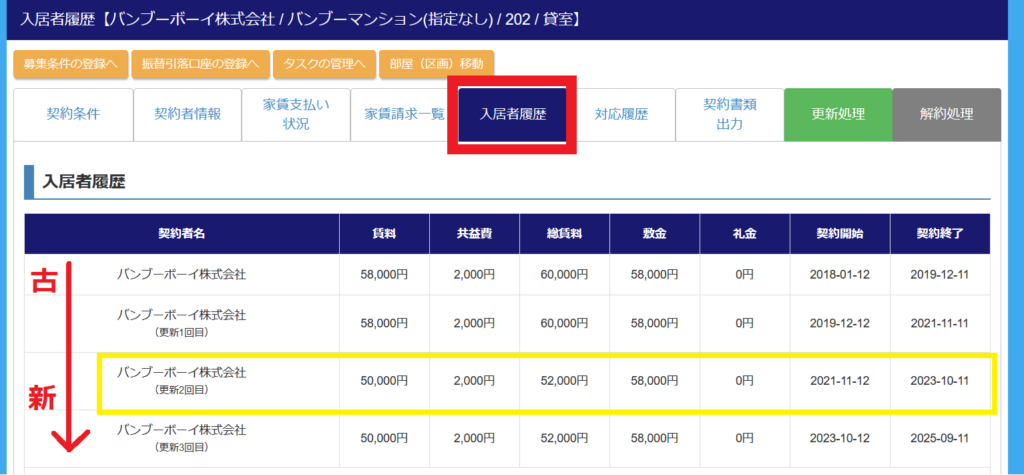Click 58,000円 deposit in 更新1回目 row
The height and width of the screenshot is (475, 1024).
tap(654, 323)
